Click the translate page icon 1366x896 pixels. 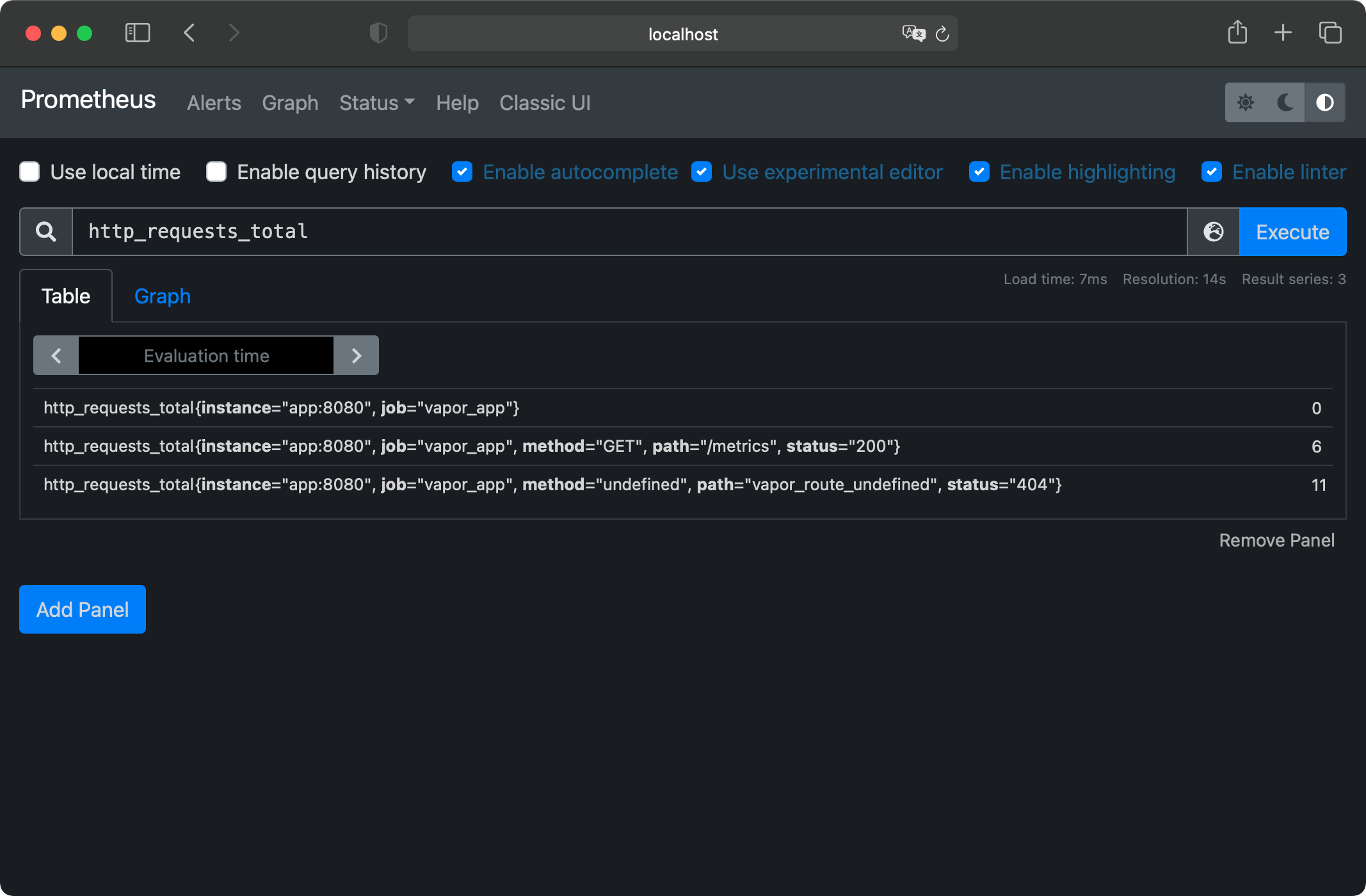point(913,33)
